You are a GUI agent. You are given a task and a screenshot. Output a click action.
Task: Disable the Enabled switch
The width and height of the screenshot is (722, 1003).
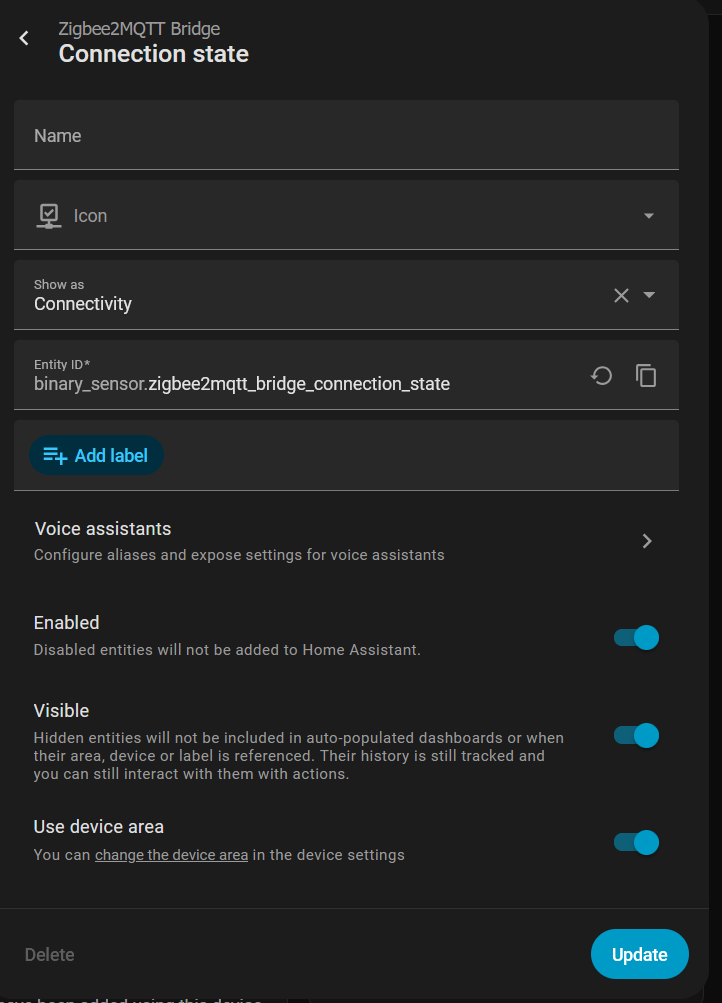click(x=636, y=637)
